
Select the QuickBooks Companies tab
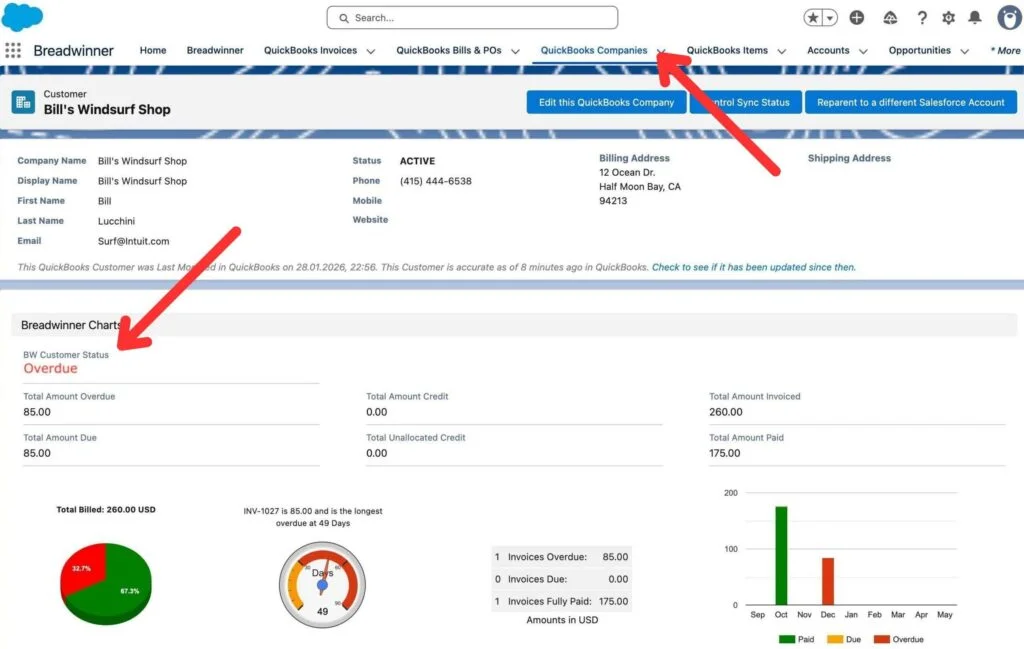point(594,50)
